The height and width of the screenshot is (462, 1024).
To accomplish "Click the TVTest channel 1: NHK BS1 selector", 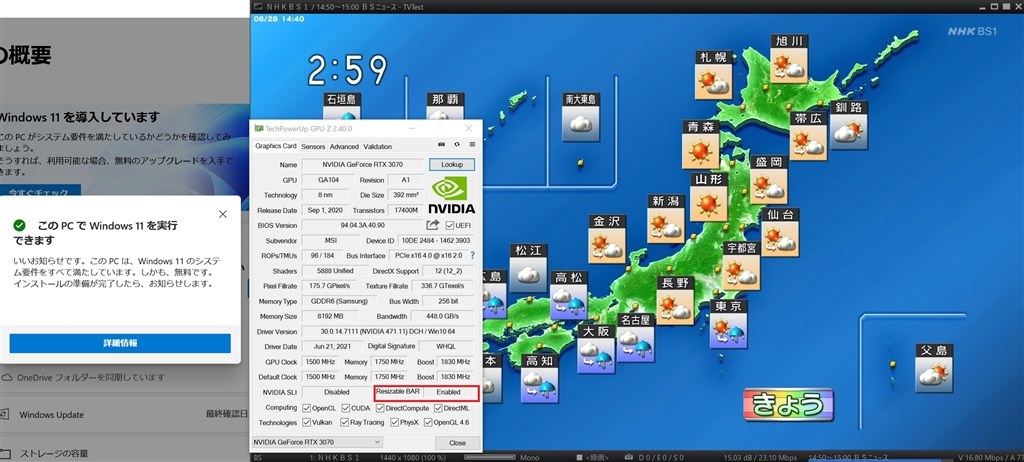I will pos(334,457).
